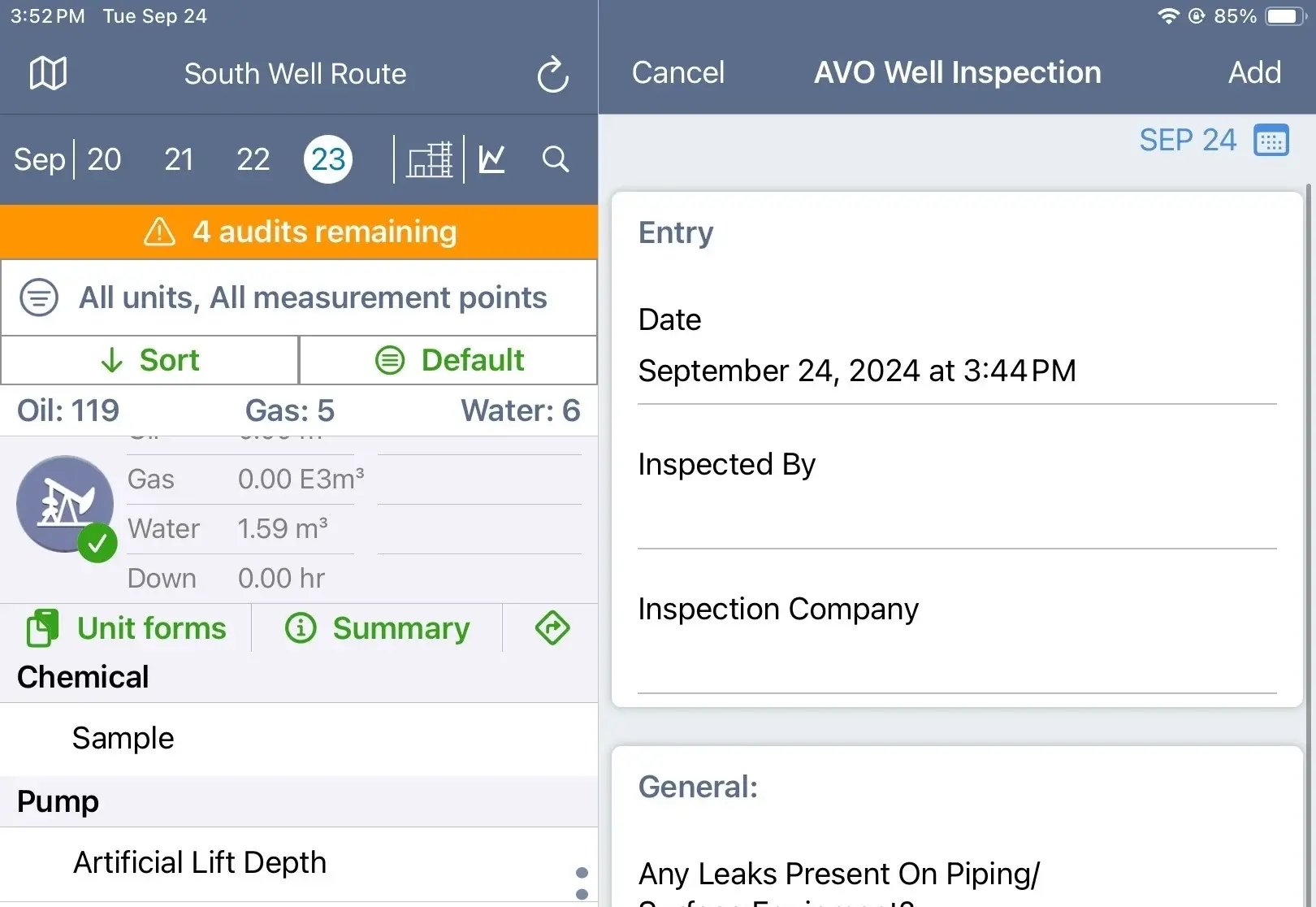Open the Default sort order selector

pyautogui.click(x=448, y=360)
